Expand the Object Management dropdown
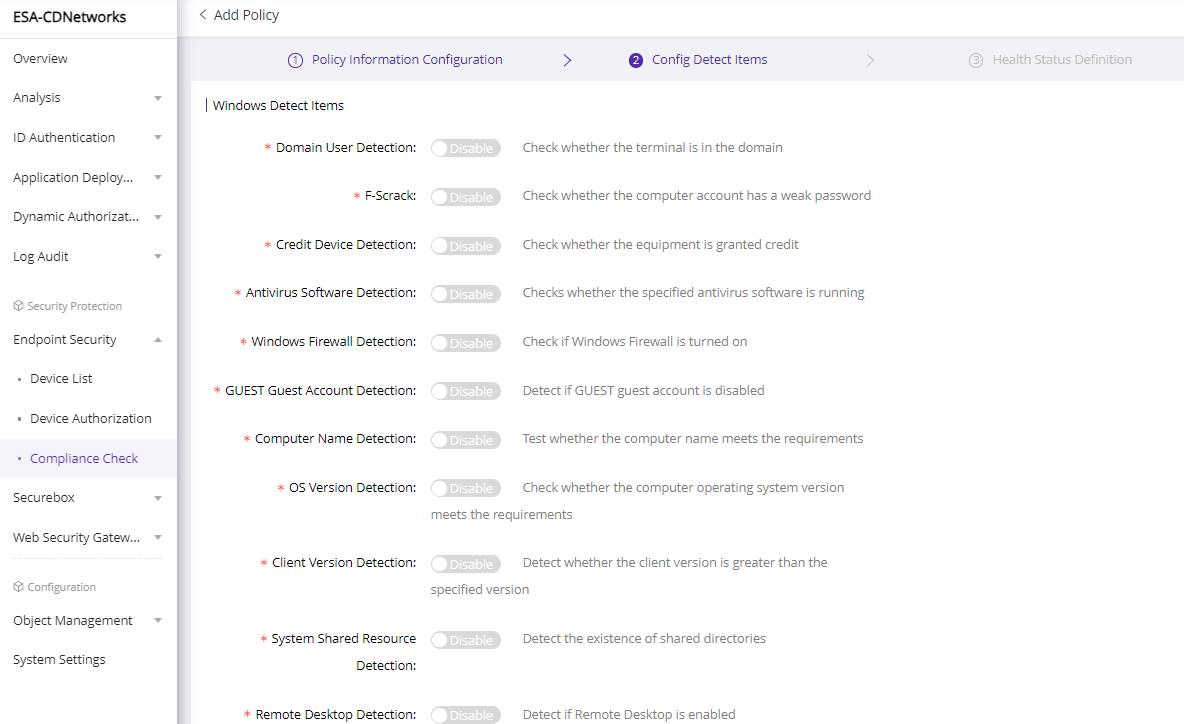The width and height of the screenshot is (1184, 724). [x=158, y=621]
